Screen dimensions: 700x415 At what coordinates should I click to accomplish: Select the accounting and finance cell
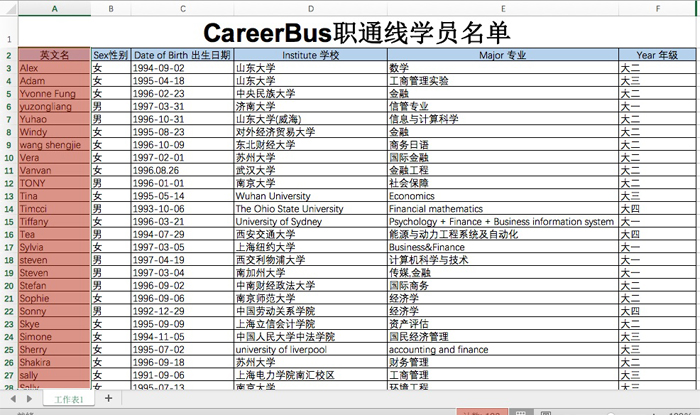pos(503,349)
